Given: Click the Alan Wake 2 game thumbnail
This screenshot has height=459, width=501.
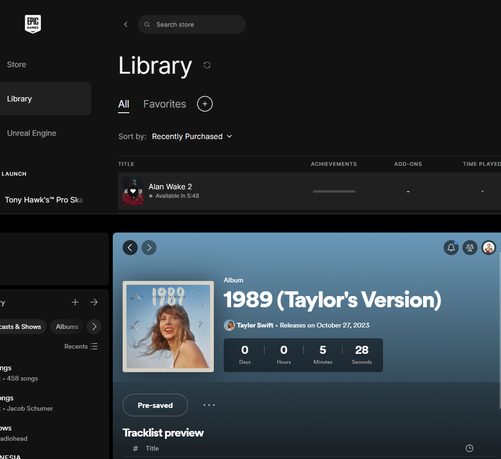Looking at the screenshot, I should [x=133, y=191].
